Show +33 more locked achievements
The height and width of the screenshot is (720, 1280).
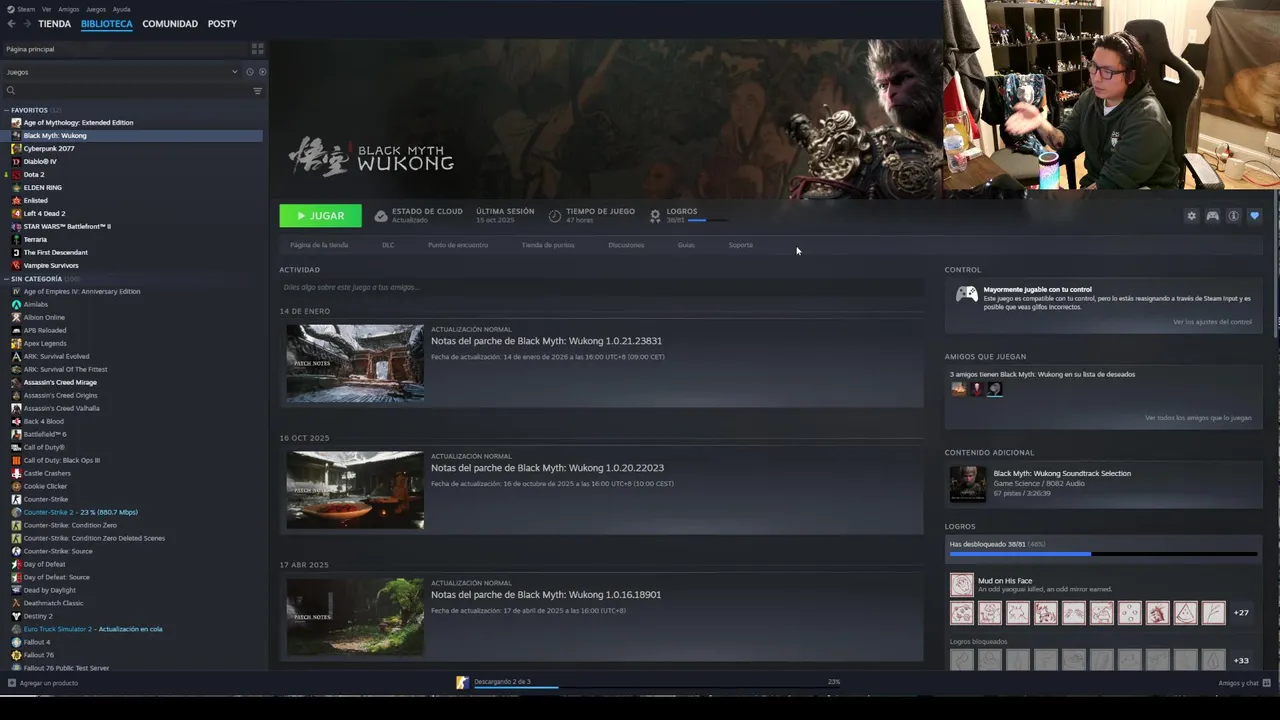point(1241,661)
